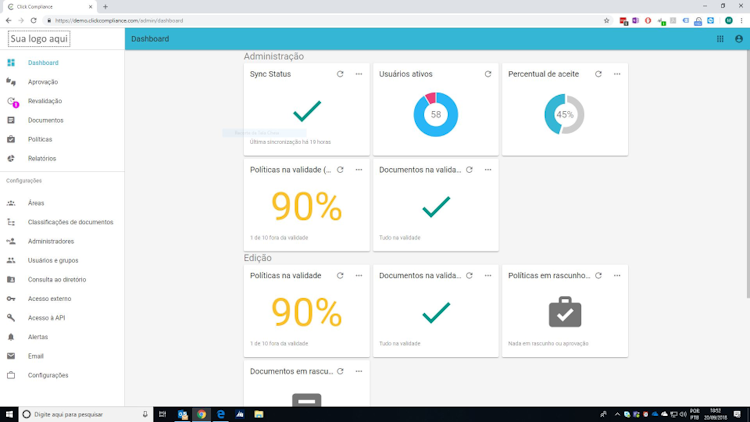
Task: Open Edição Políticas na validade options
Action: point(359,276)
